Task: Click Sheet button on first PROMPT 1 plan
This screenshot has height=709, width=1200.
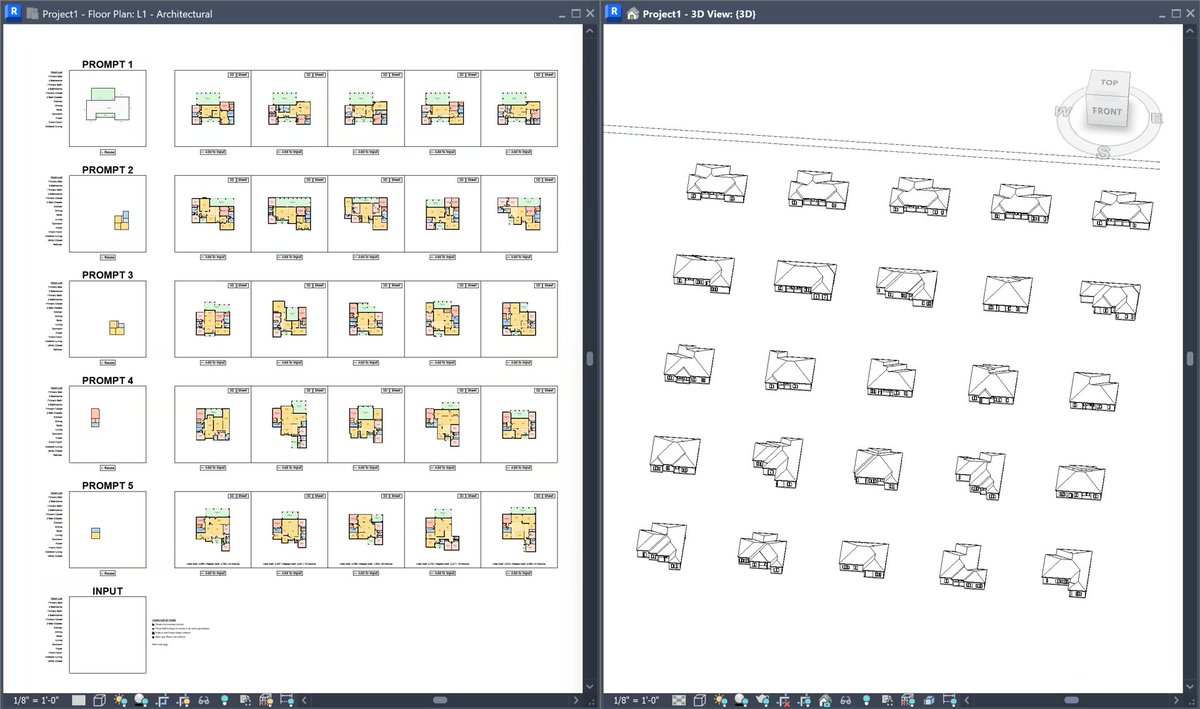Action: point(241,75)
